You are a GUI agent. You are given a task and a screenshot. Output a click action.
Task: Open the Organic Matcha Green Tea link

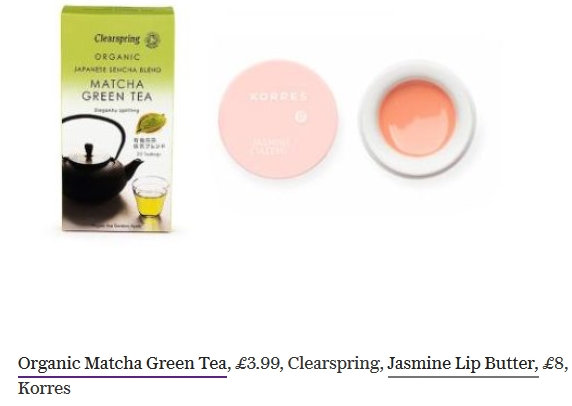coord(123,364)
